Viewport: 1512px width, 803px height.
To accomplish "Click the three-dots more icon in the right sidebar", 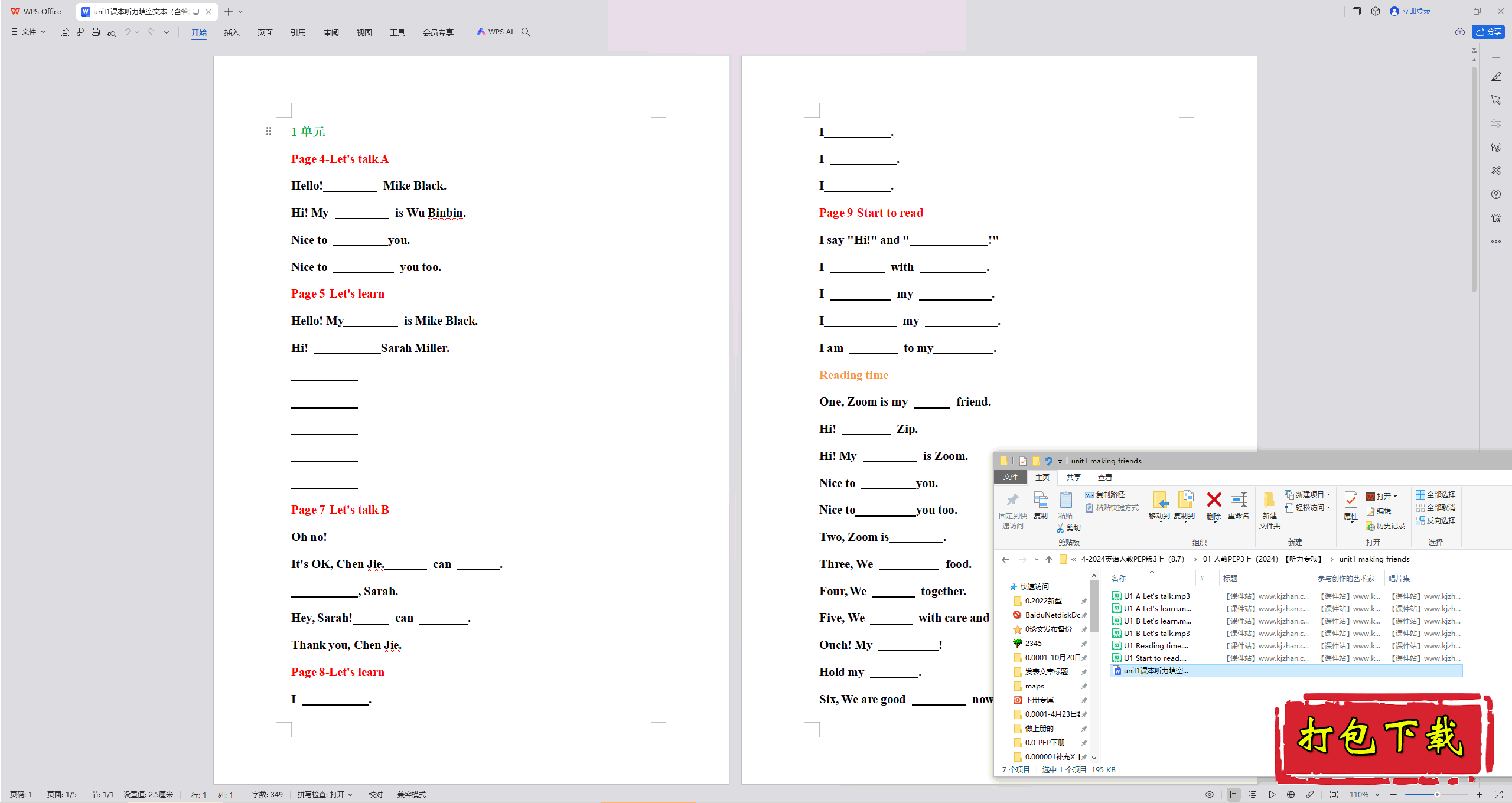I will tap(1496, 241).
